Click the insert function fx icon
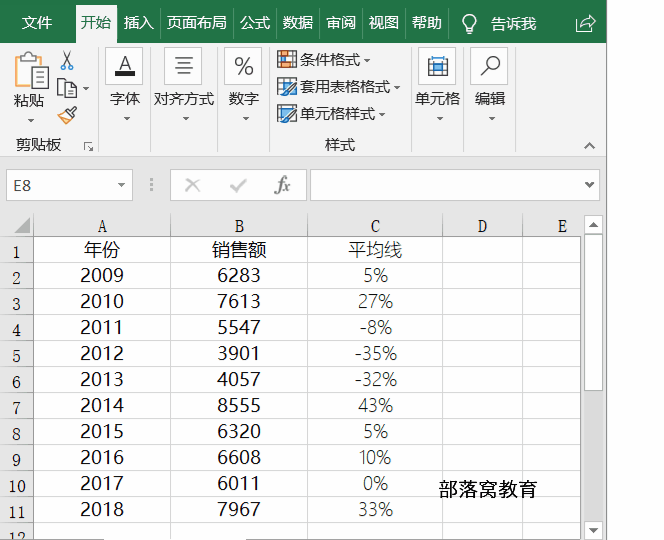Screen dimensions: 664x540 (x=283, y=185)
